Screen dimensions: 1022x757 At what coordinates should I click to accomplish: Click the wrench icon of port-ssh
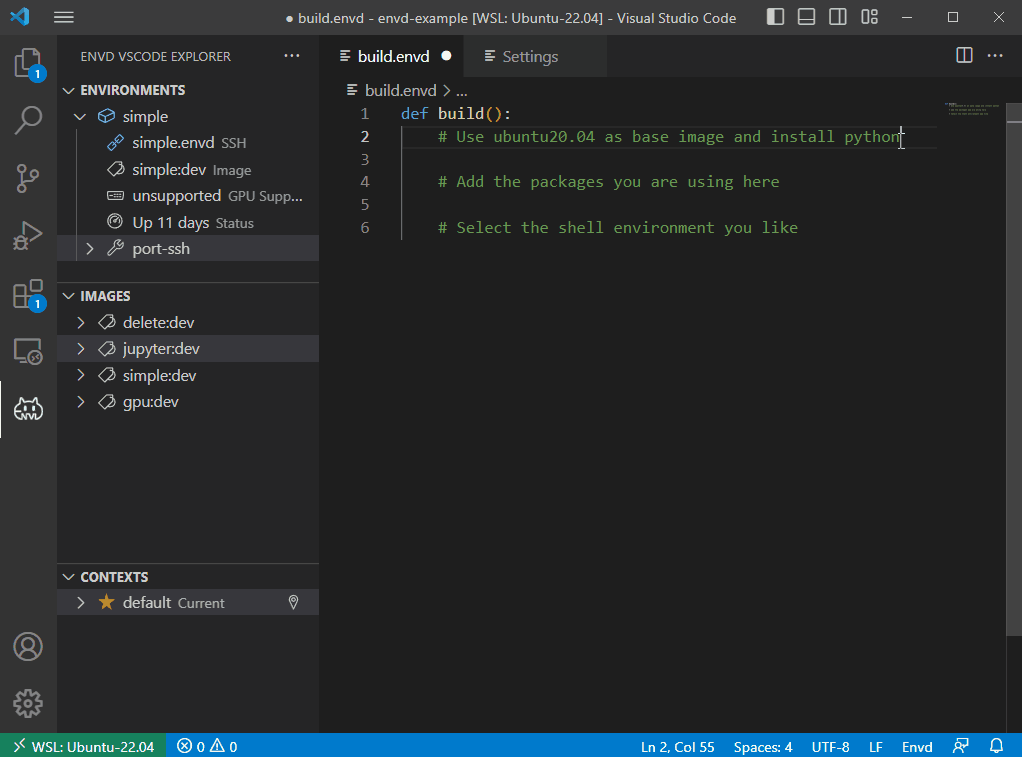point(115,248)
